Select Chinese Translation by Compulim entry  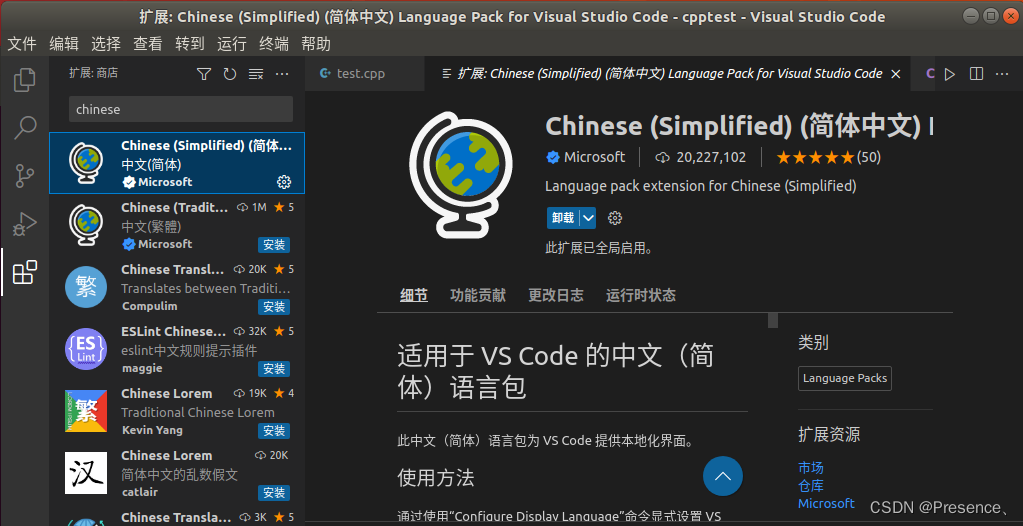click(177, 287)
